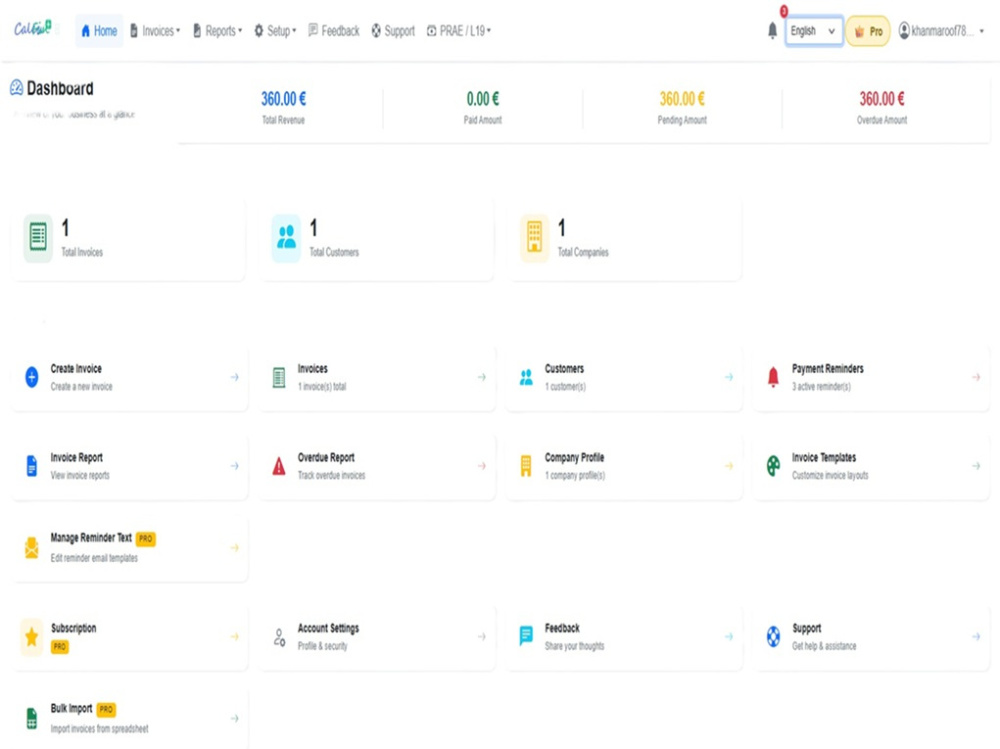Open the Invoice Templates card title

(x=824, y=457)
